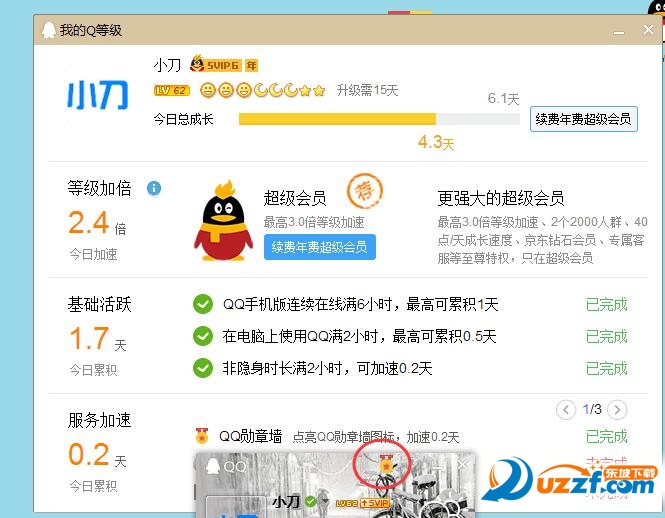Click 已完成 for 在电脑上使用QQ满2小时
Viewport: 665px width, 518px height.
(x=606, y=336)
